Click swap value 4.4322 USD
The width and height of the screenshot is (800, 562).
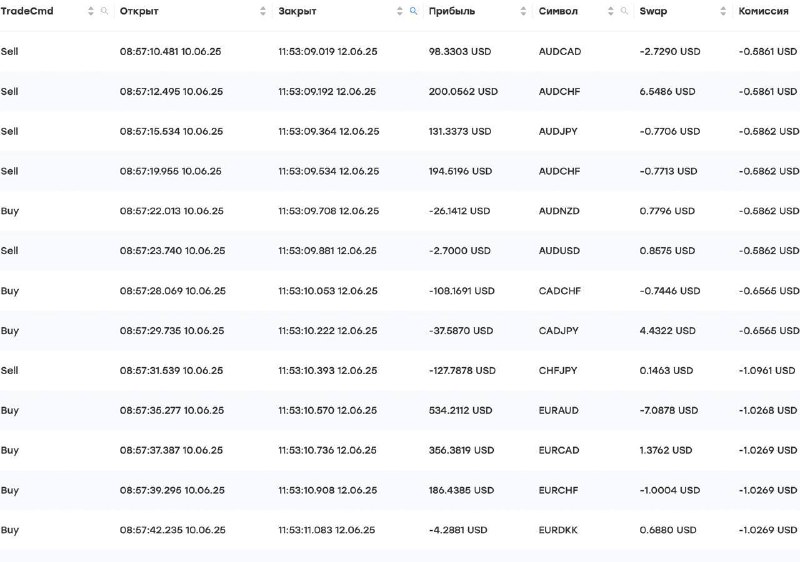click(667, 331)
